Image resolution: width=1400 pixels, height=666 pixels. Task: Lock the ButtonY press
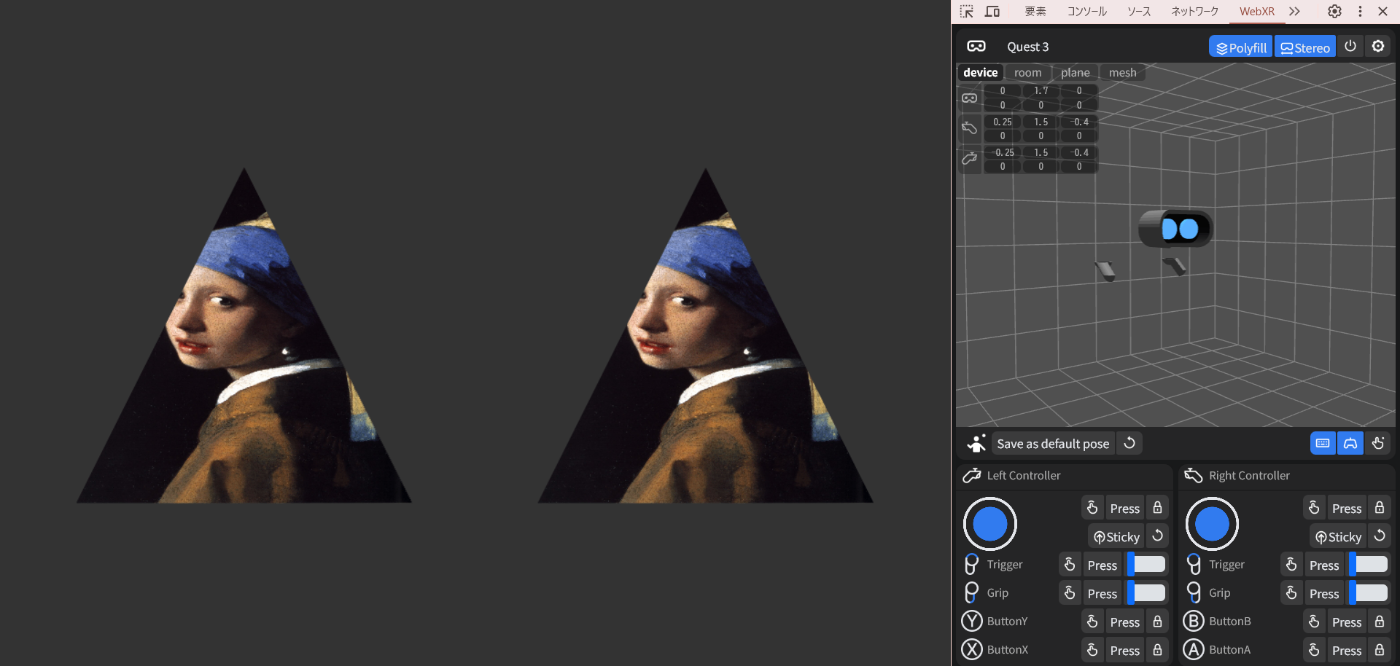(1156, 621)
